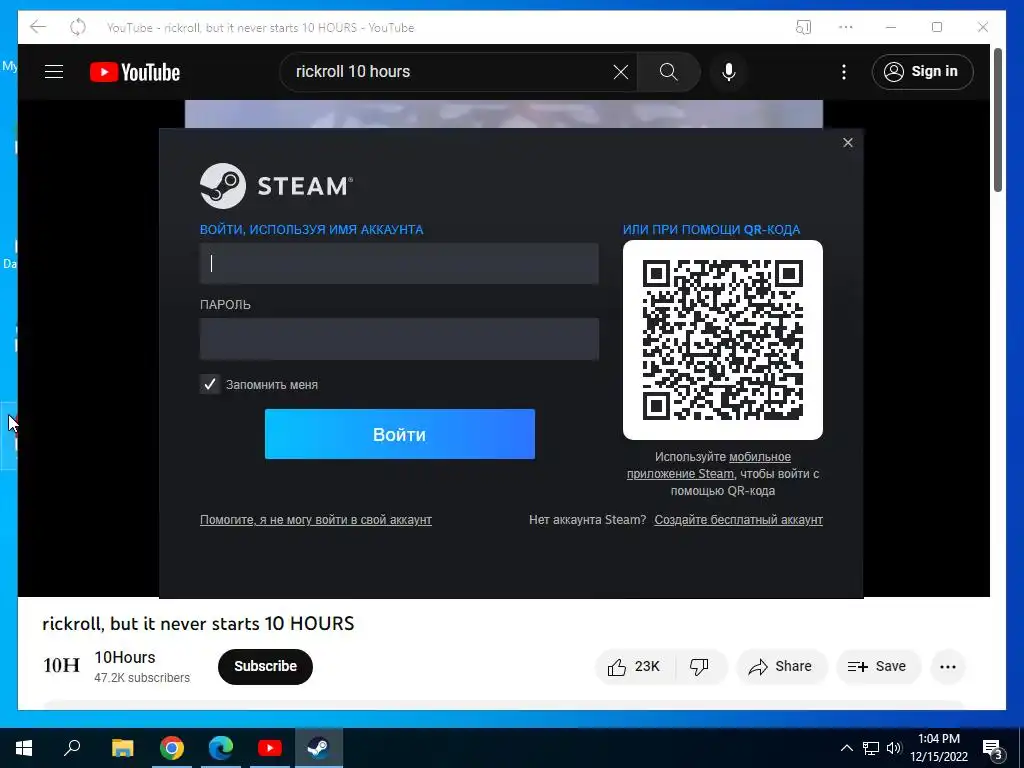Click the Sign in button
Viewport: 1024px width, 768px height.
pyautogui.click(x=922, y=72)
